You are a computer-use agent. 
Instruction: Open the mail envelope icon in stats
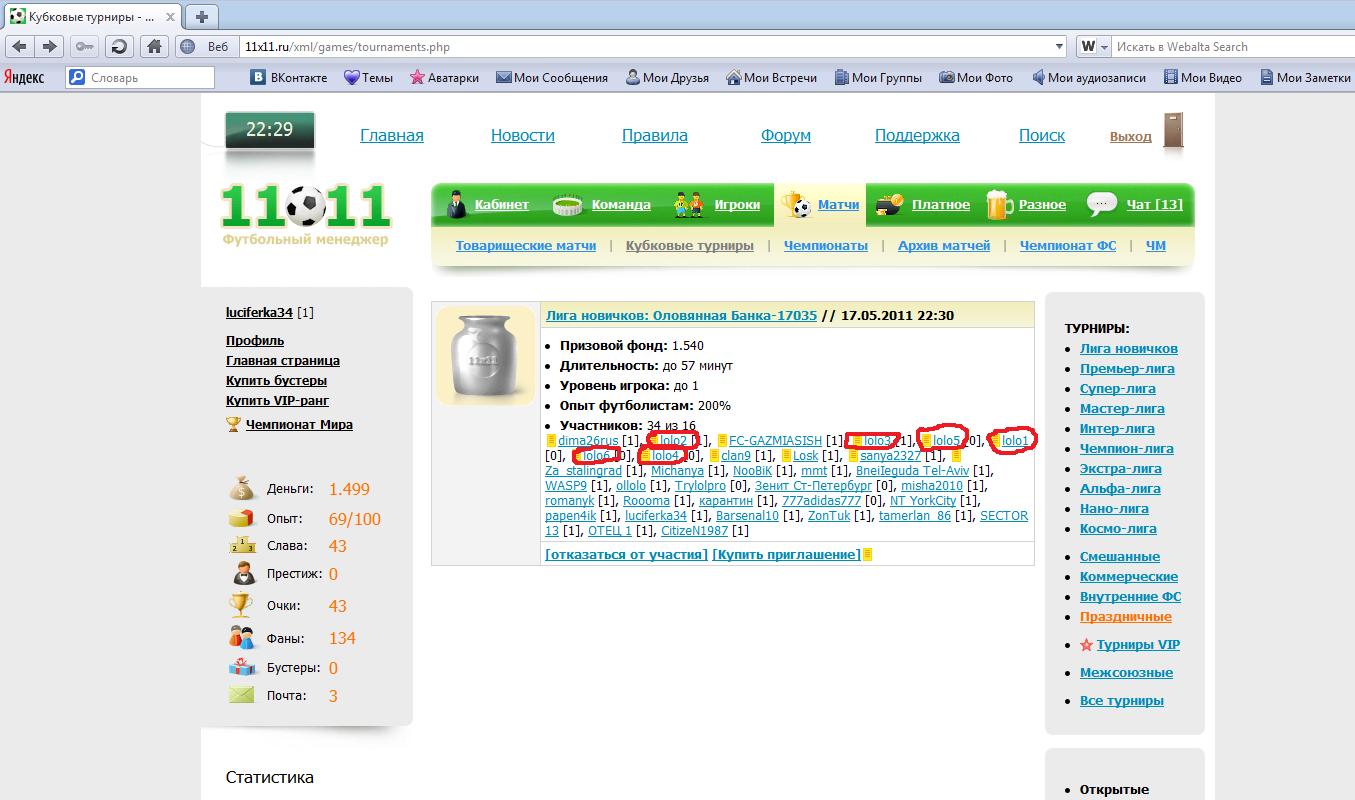[x=241, y=695]
